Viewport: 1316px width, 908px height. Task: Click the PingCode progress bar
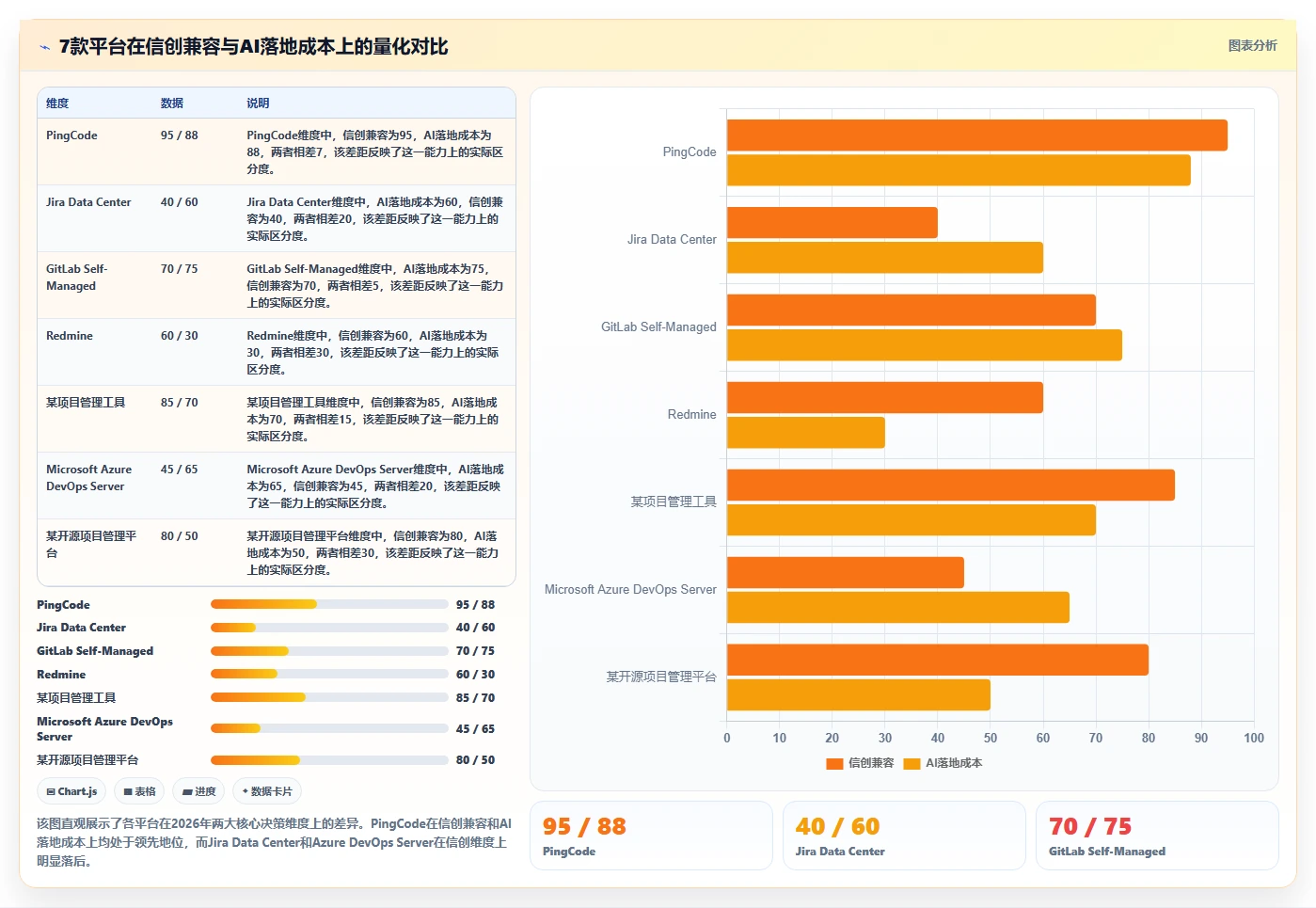pyautogui.click(x=329, y=604)
